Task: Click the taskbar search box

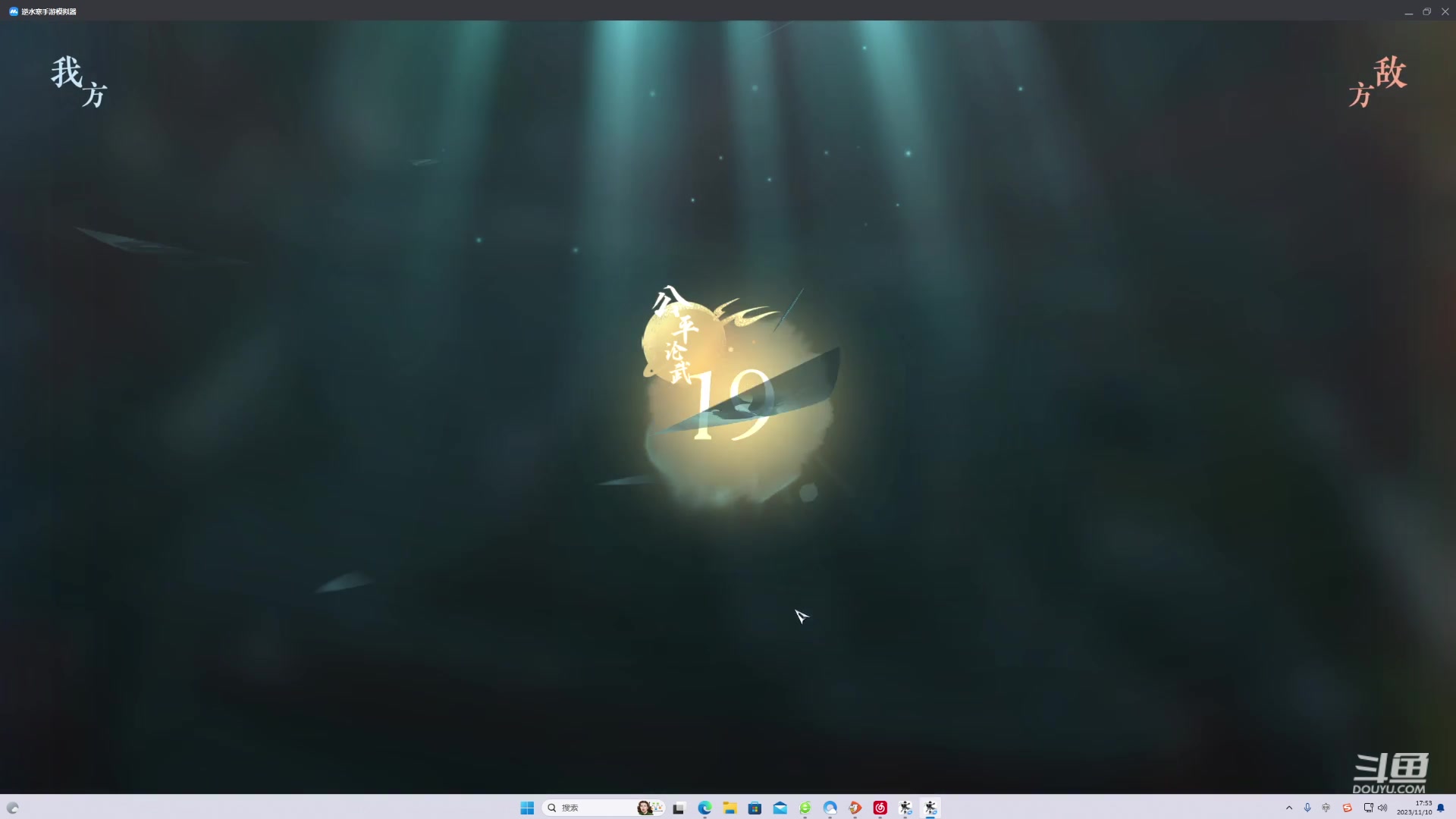Action: [x=604, y=808]
